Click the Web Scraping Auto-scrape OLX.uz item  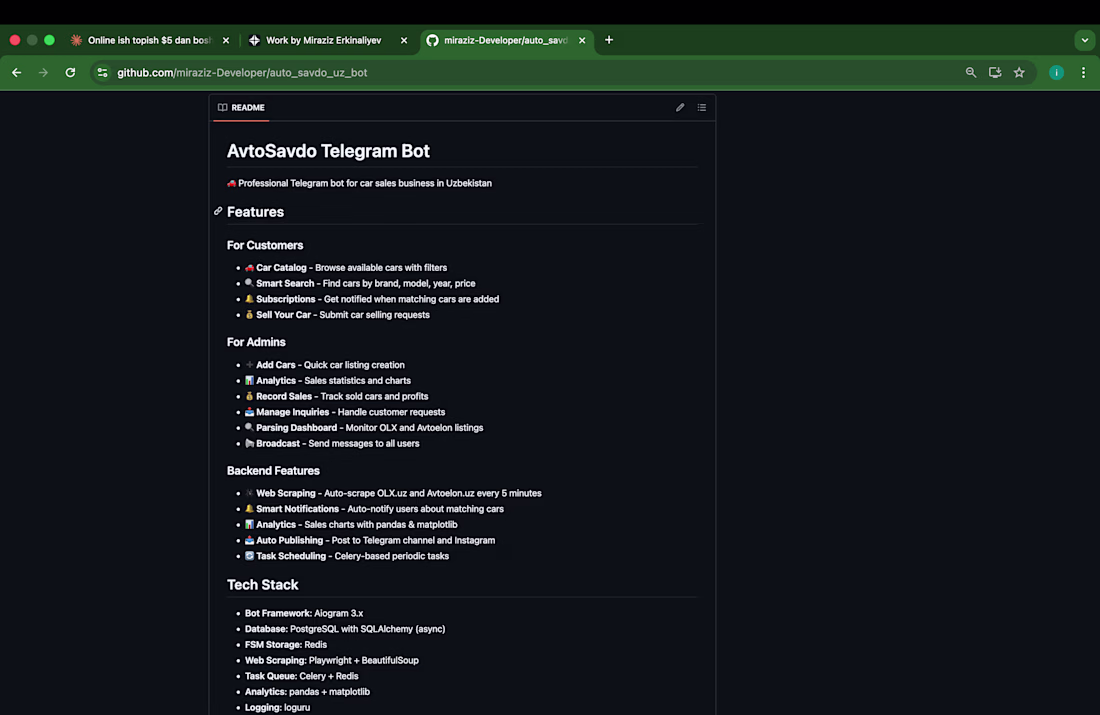click(x=393, y=493)
